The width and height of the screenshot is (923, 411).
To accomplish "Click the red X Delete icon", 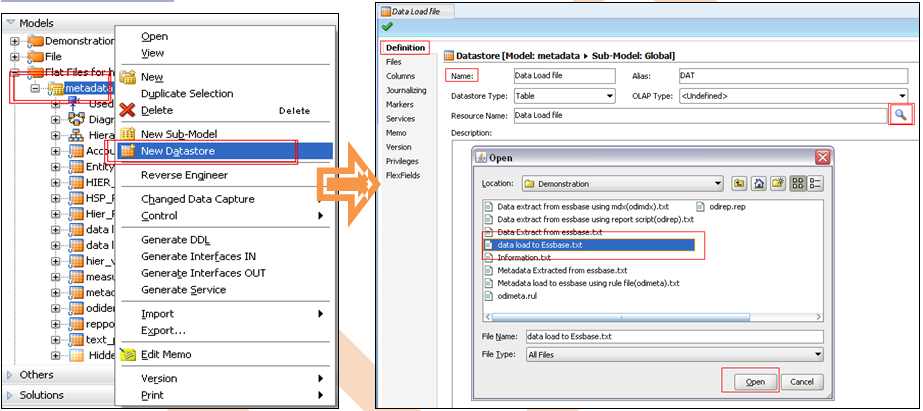I will point(128,110).
